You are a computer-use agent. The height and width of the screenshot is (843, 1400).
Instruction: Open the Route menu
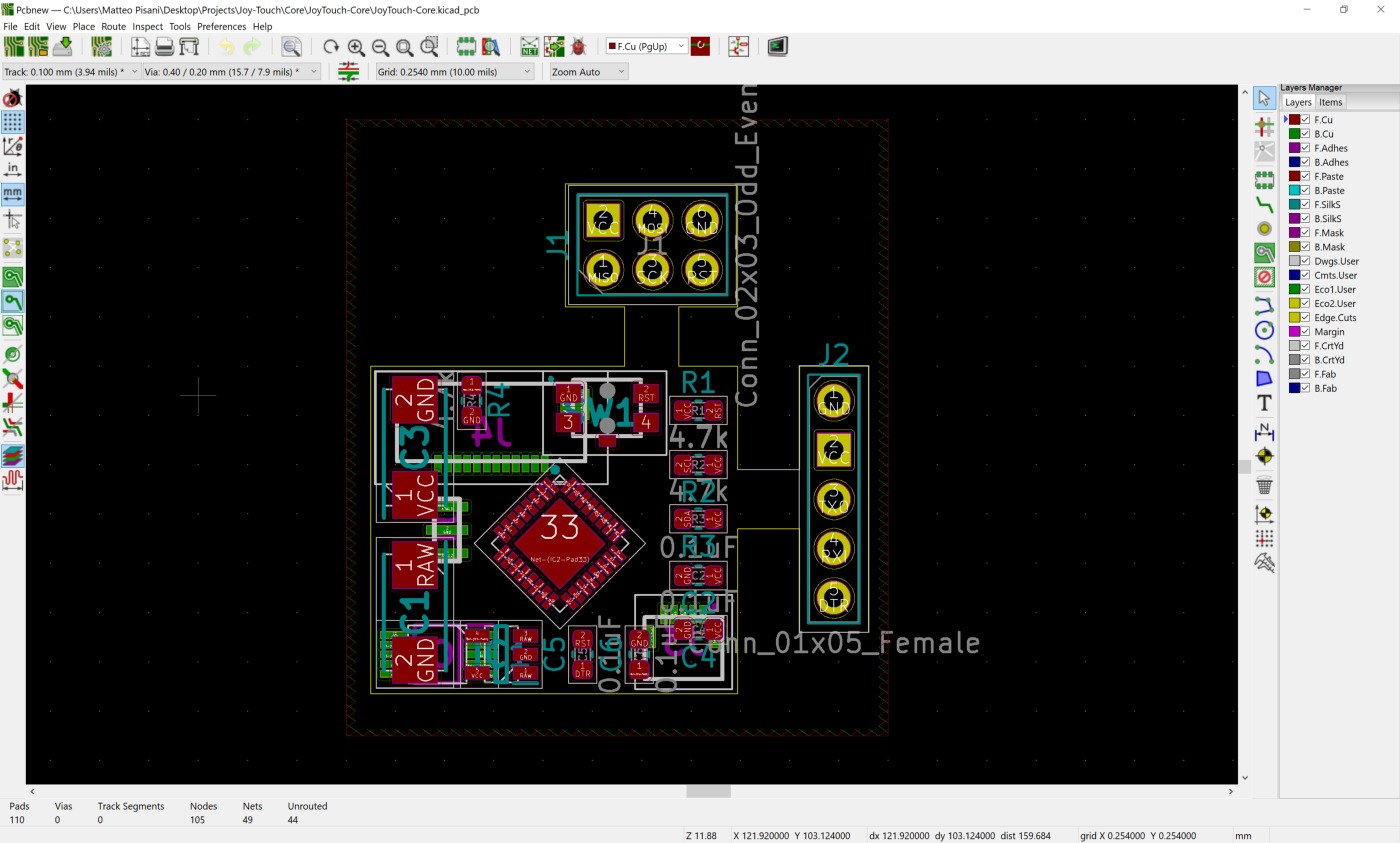(113, 26)
